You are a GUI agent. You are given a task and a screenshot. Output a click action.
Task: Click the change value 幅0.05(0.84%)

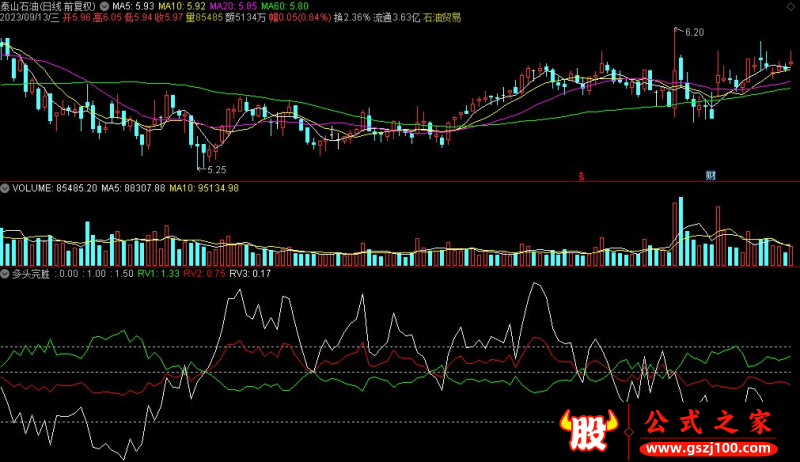[x=300, y=18]
